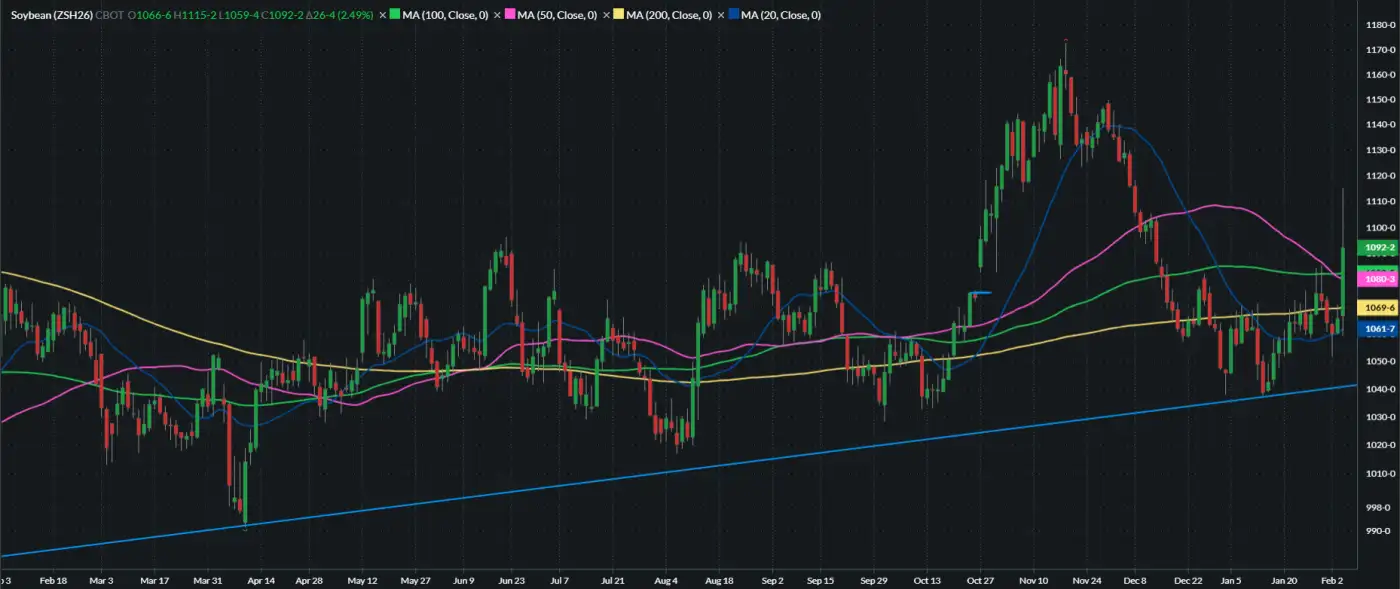Open the MA (50, Close, 0) label
This screenshot has width=1400, height=589.
[x=557, y=16]
